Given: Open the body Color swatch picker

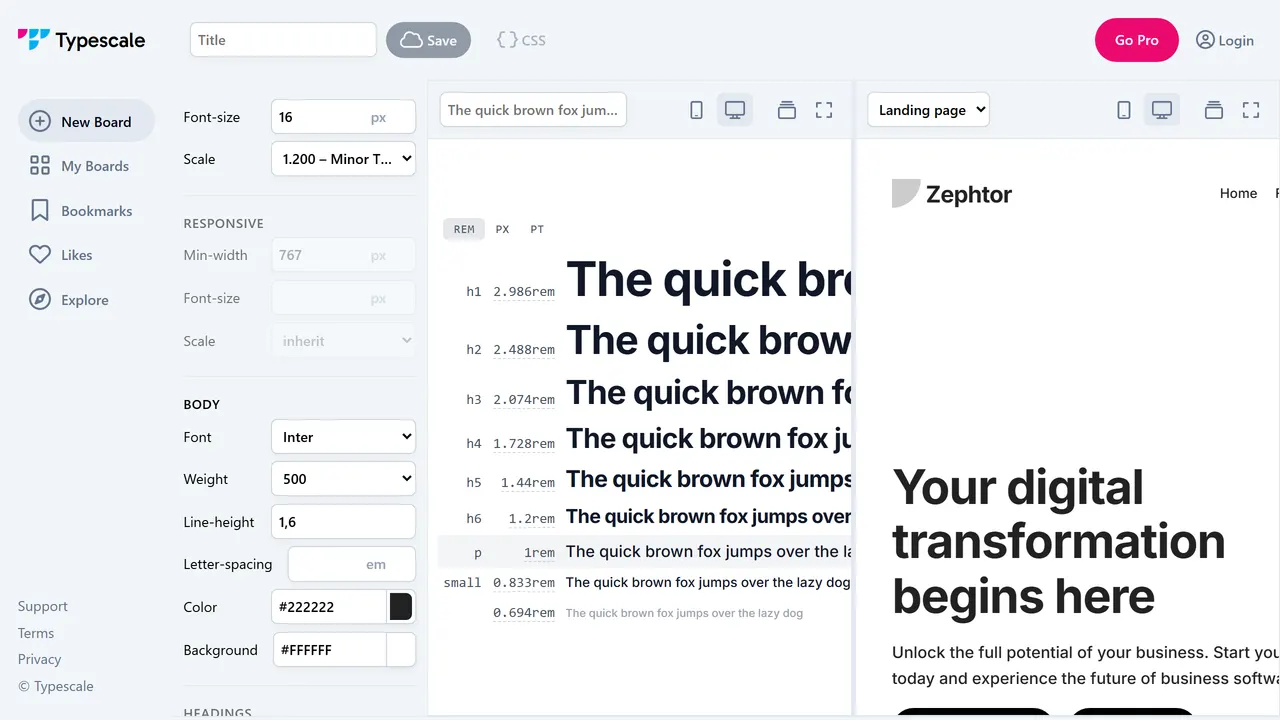Looking at the screenshot, I should [x=401, y=607].
